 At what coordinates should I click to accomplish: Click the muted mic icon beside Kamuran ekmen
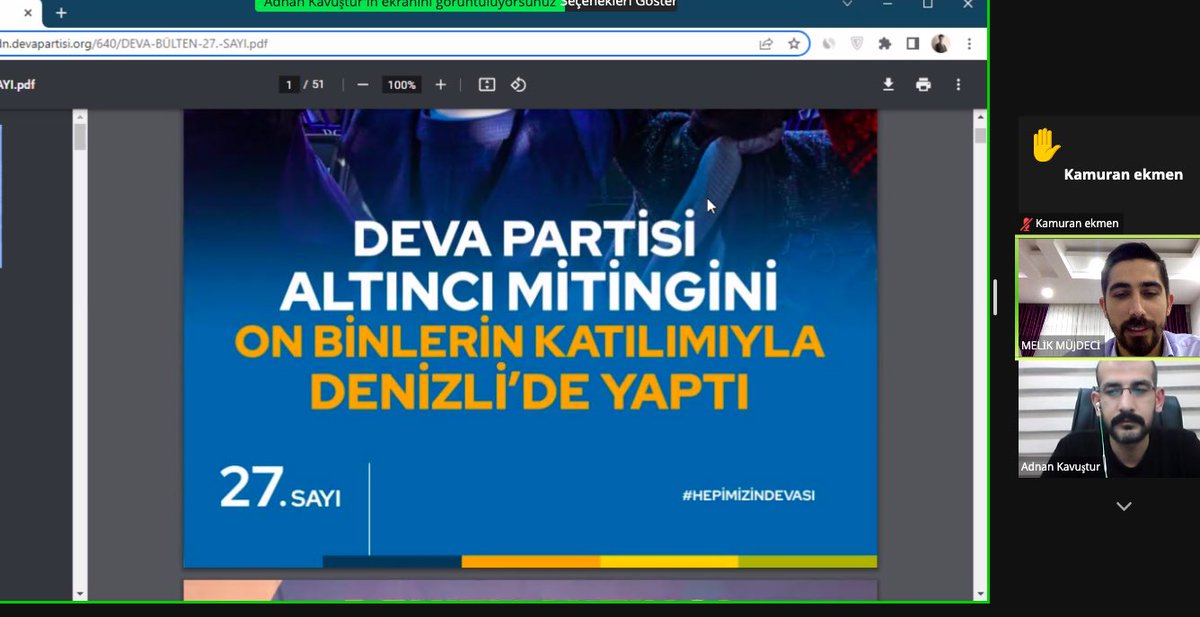[1025, 224]
